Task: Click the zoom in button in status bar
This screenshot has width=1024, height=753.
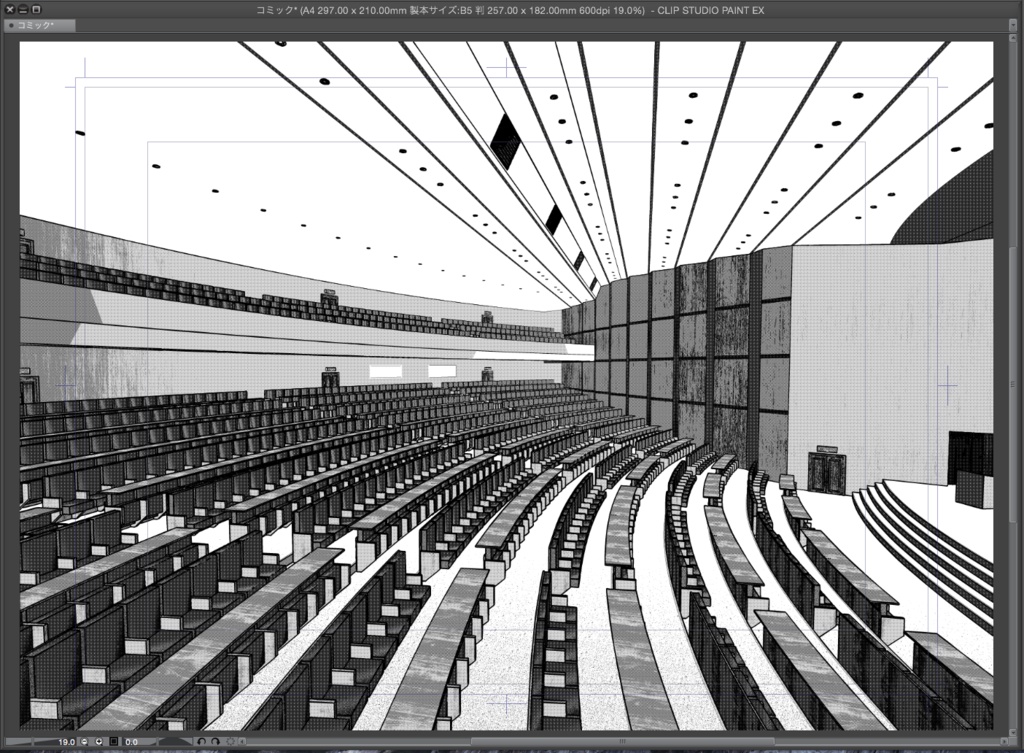Action: 99,741
